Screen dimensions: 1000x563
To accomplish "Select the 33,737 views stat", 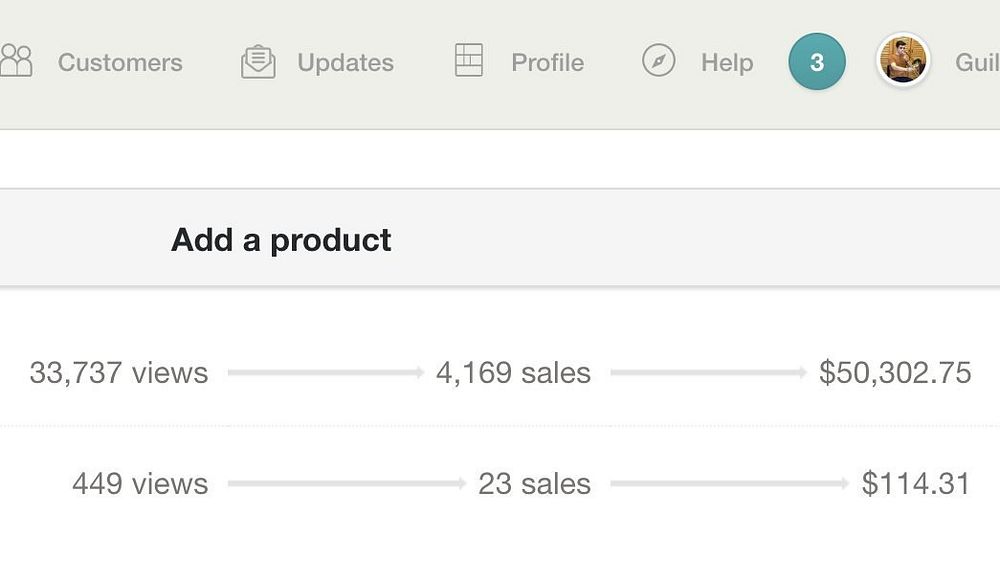I will click(x=119, y=373).
